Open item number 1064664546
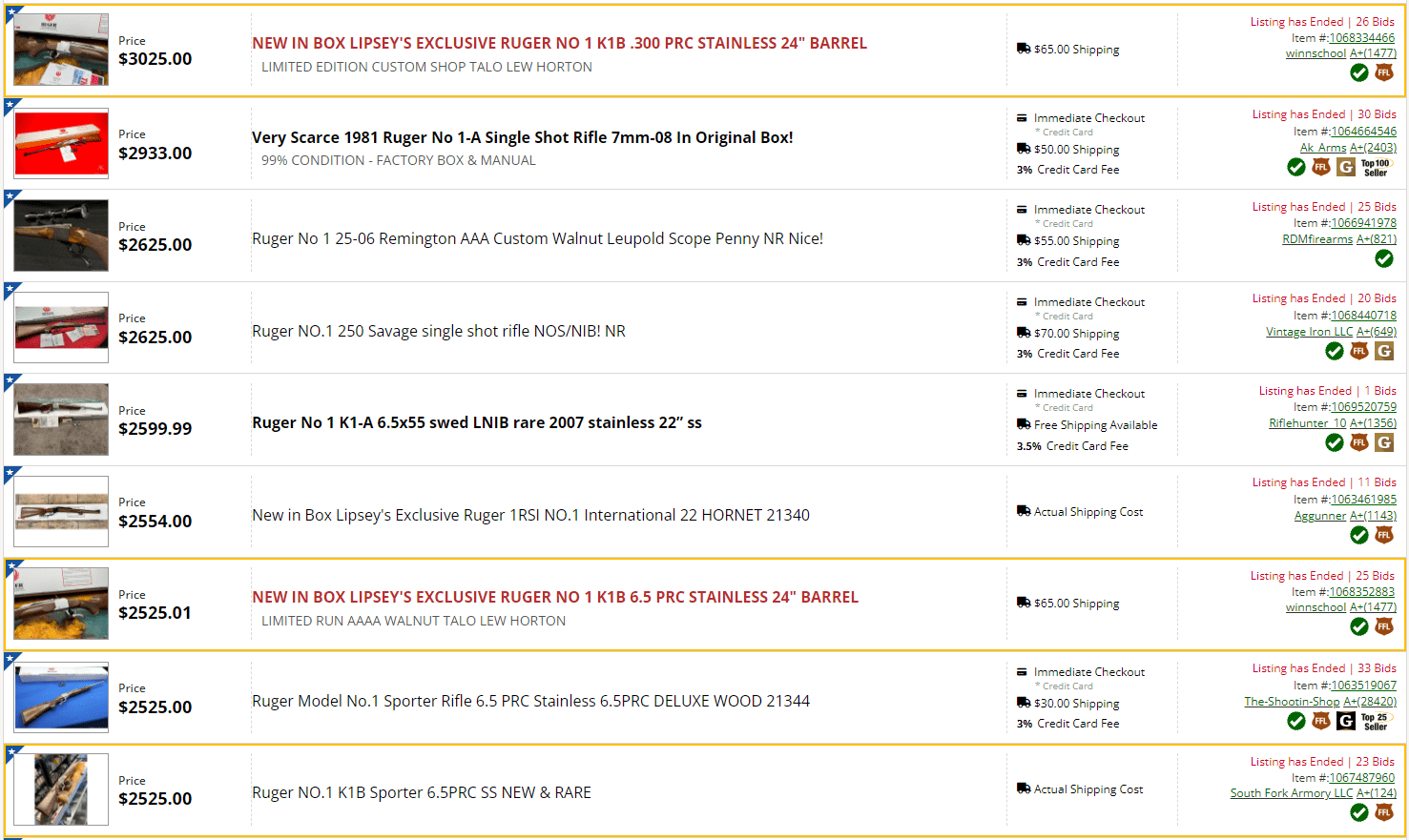1409x840 pixels. coord(1363,132)
